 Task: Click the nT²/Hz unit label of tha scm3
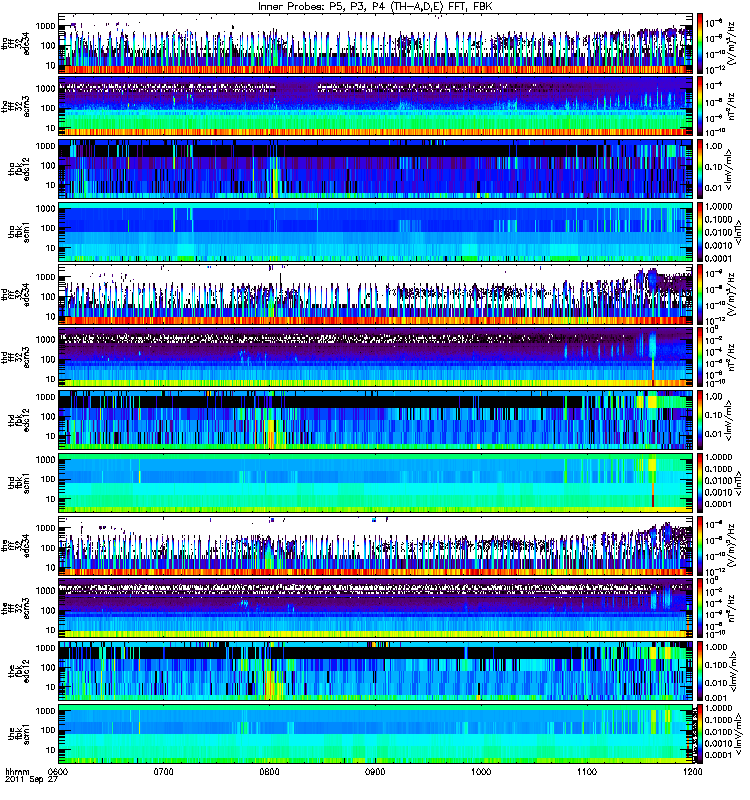[x=732, y=106]
